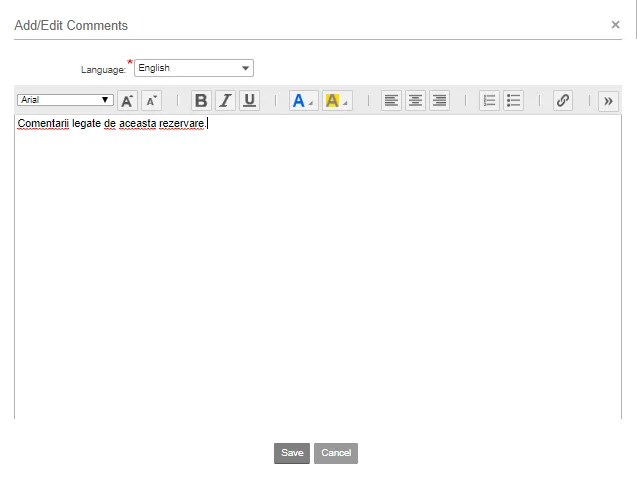Insert a numbered list
The image size is (637, 477).
[x=489, y=100]
